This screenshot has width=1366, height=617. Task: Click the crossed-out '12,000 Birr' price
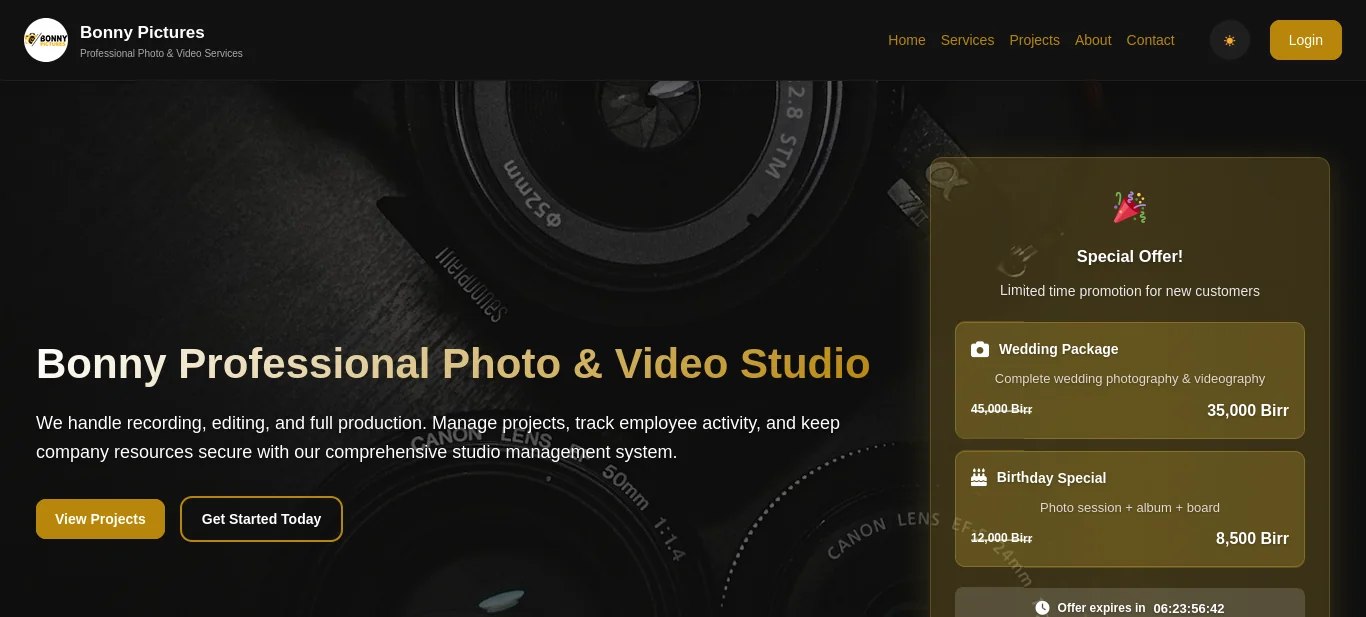coord(1001,538)
